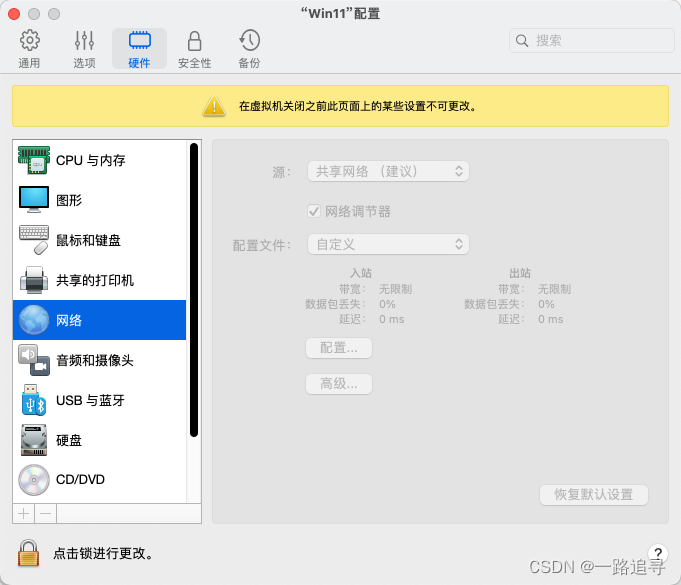Open the 备份 backup tab
Image resolution: width=681 pixels, height=585 pixels.
pyautogui.click(x=249, y=49)
